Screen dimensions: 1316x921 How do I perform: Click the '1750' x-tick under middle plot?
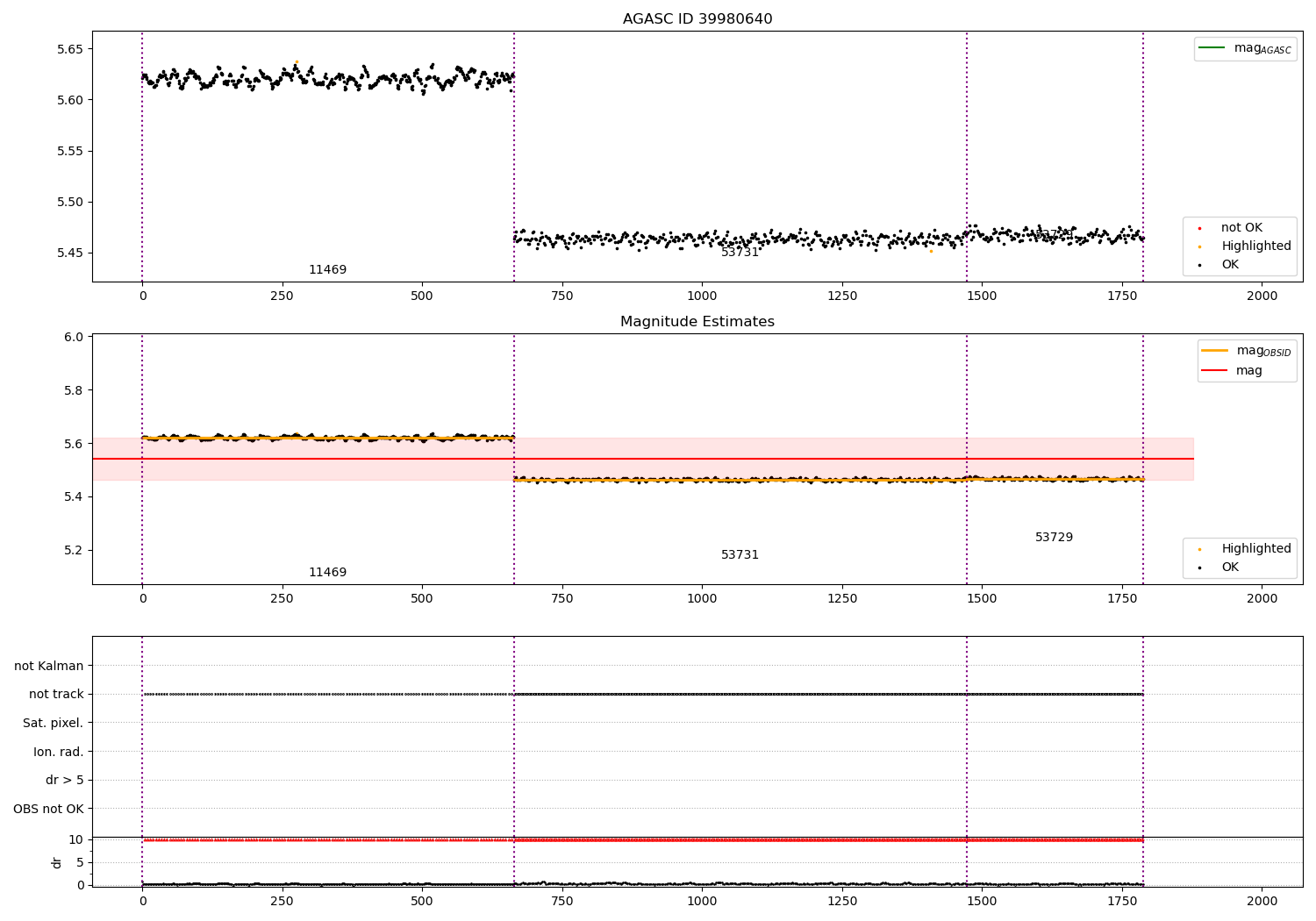[x=1122, y=599]
